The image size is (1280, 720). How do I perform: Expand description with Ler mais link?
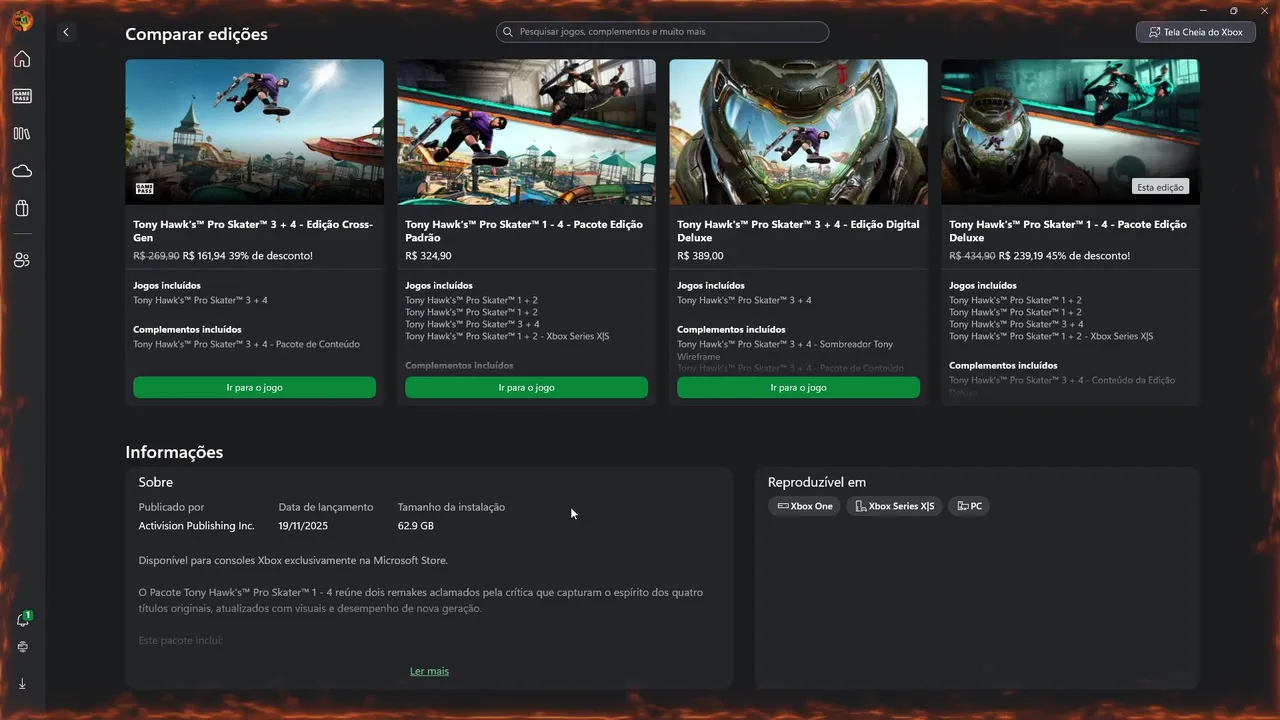tap(429, 671)
